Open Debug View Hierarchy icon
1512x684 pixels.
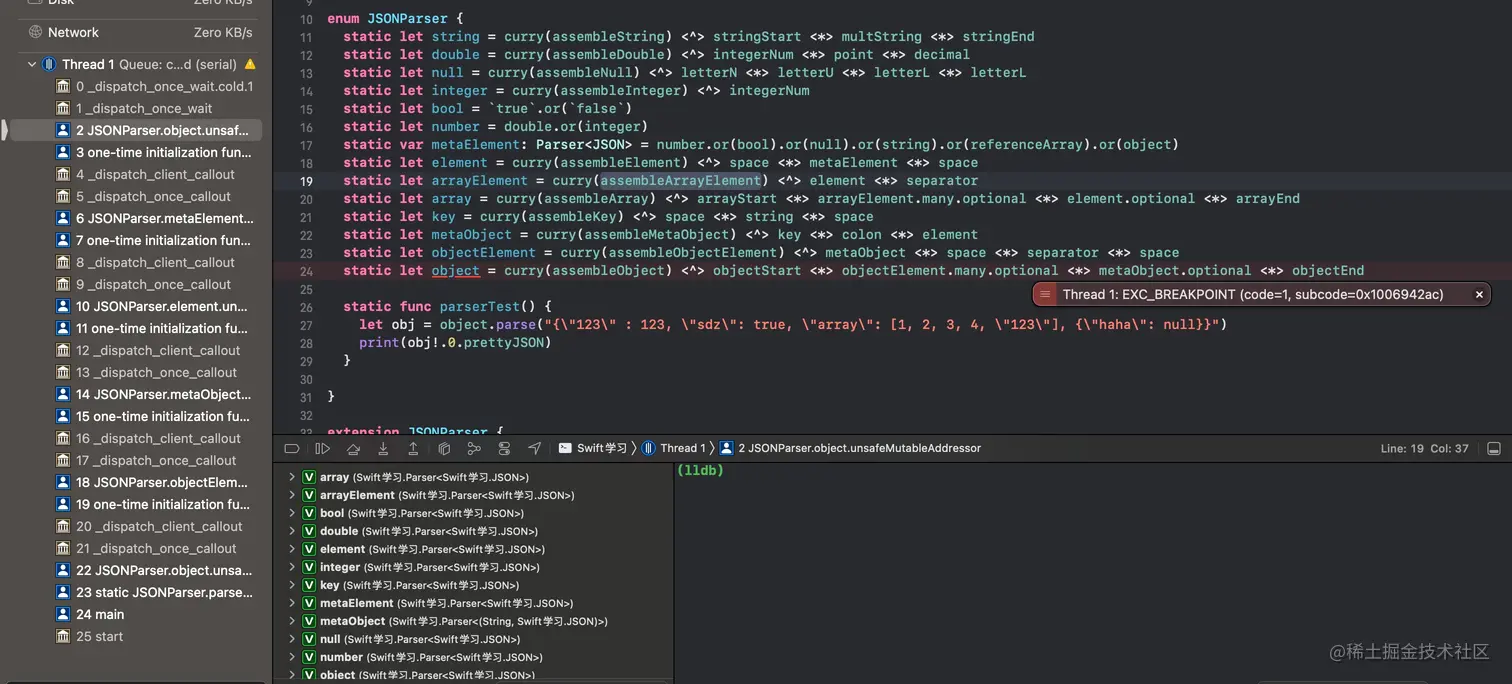(444, 449)
